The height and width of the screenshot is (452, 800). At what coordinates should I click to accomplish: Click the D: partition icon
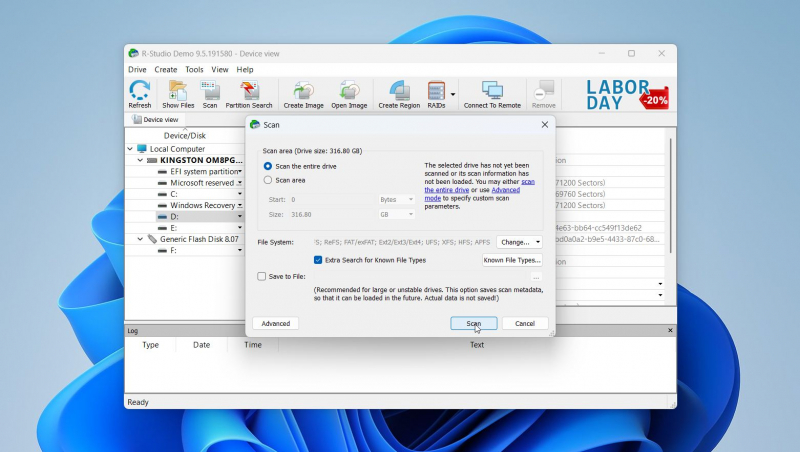coord(162,217)
